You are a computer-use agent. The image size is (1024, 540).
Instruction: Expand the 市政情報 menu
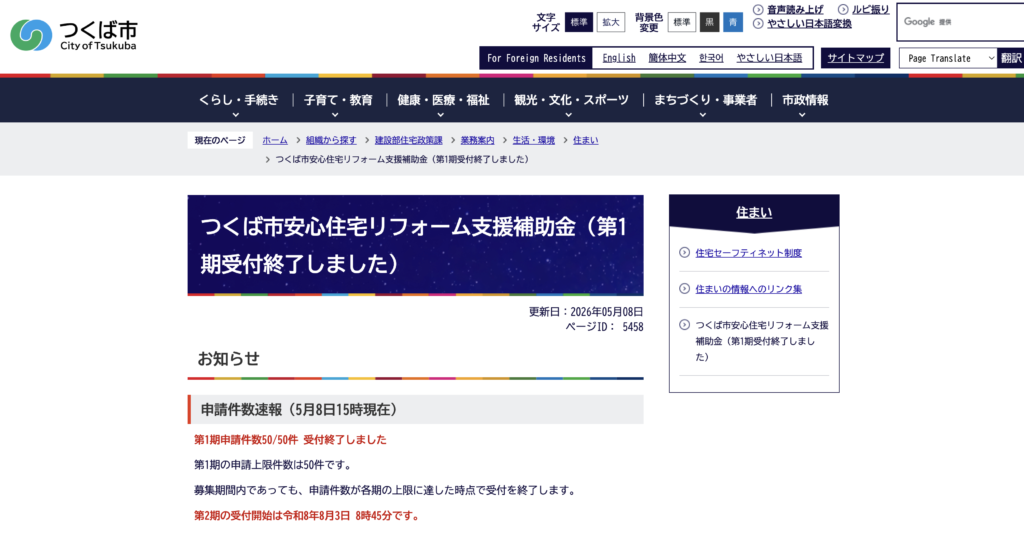[805, 100]
